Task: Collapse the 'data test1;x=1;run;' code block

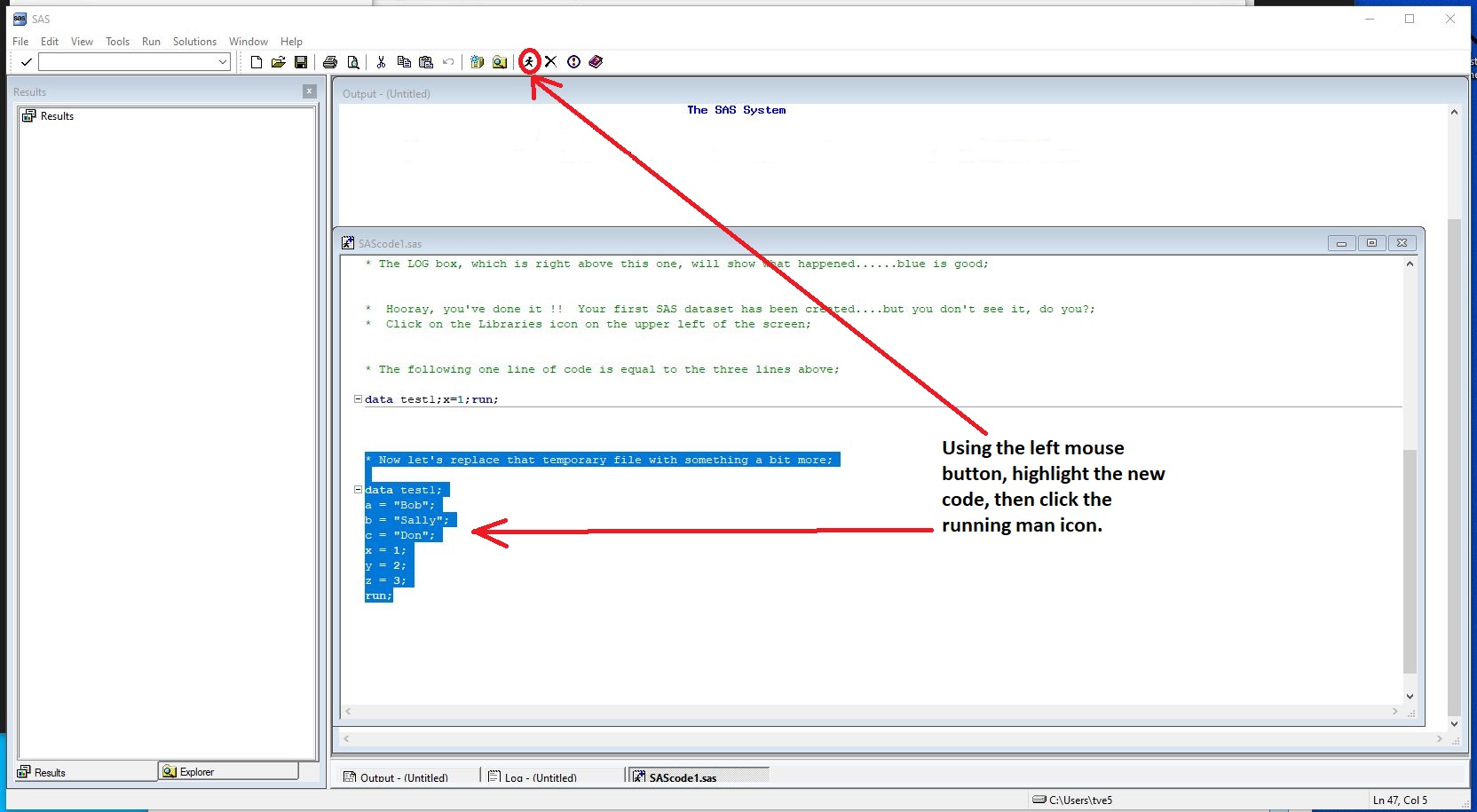Action: pyautogui.click(x=358, y=399)
